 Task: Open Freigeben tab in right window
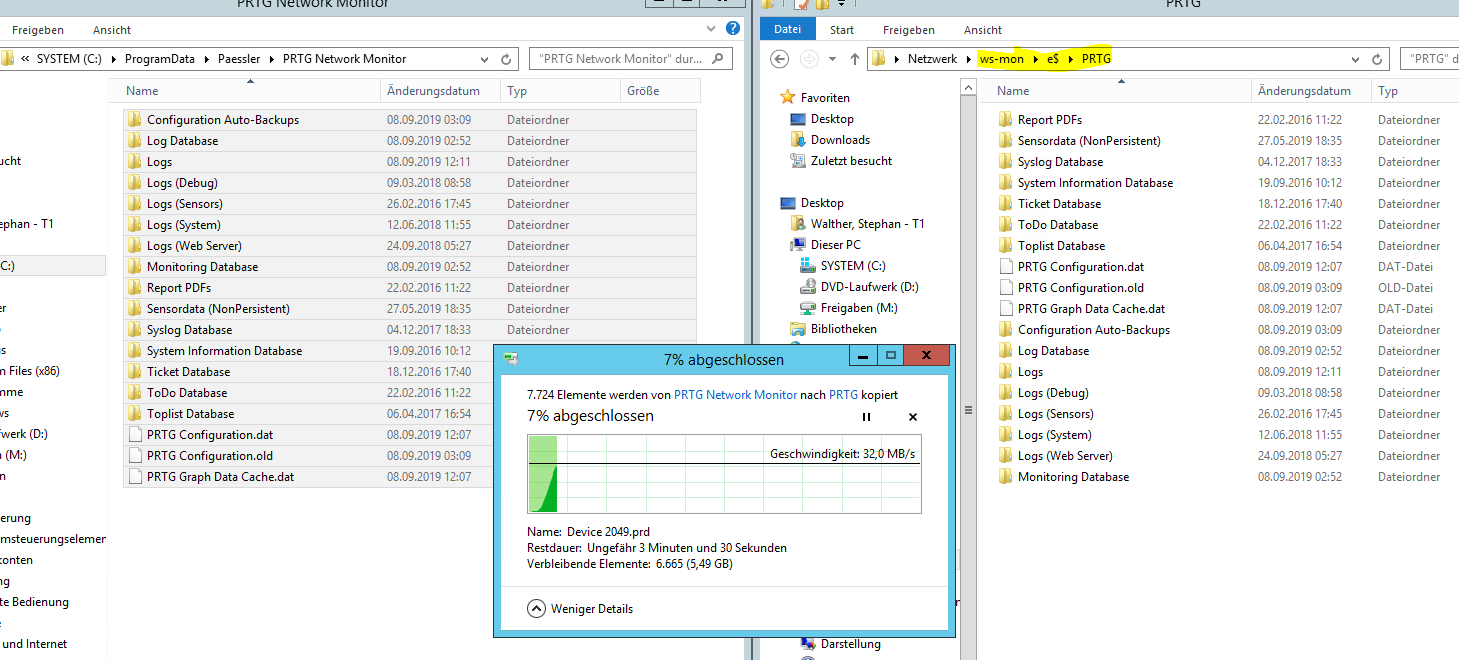pyautogui.click(x=909, y=30)
